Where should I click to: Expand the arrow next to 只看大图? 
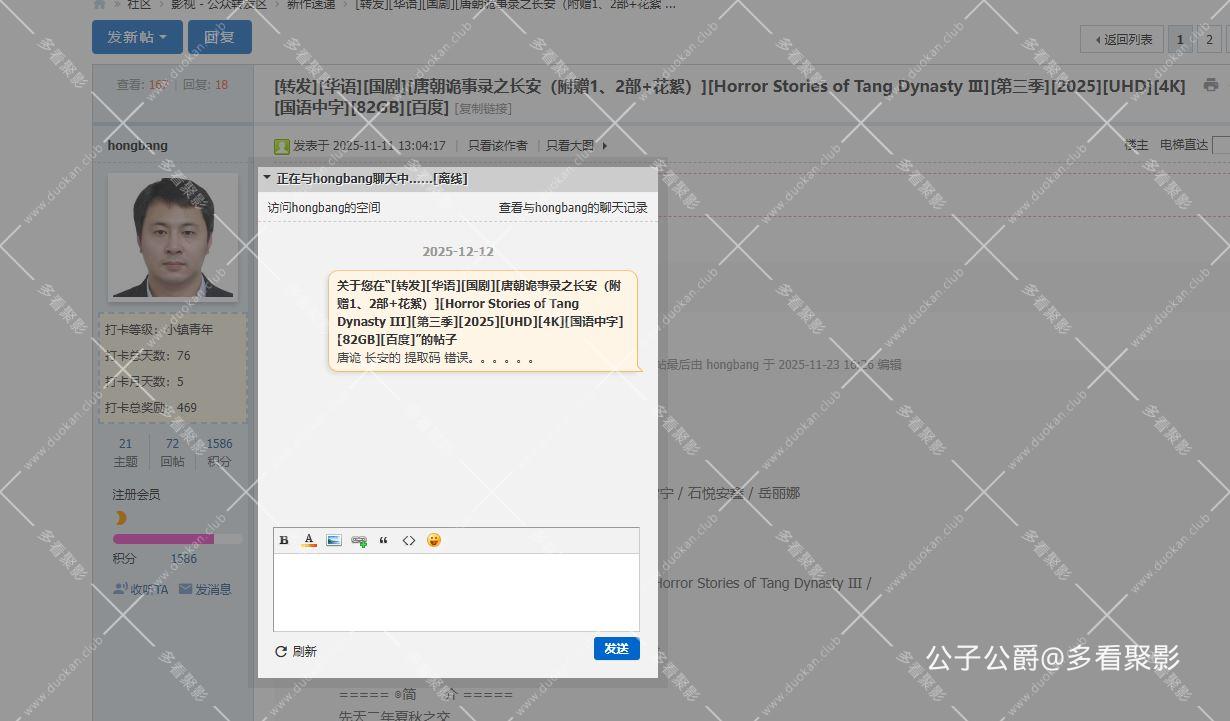click(604, 146)
